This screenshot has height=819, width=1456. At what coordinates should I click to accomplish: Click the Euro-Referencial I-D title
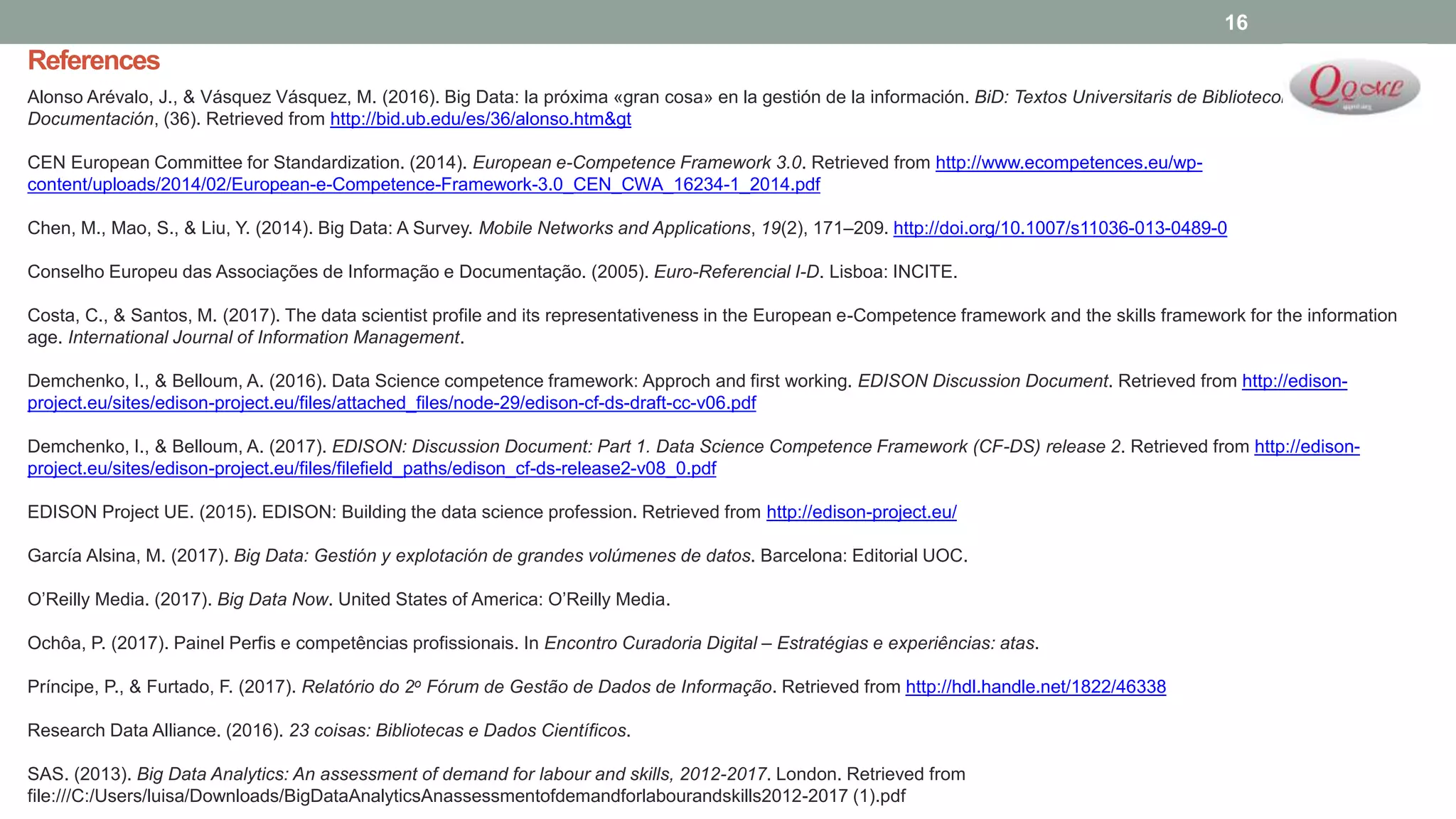[737, 272]
